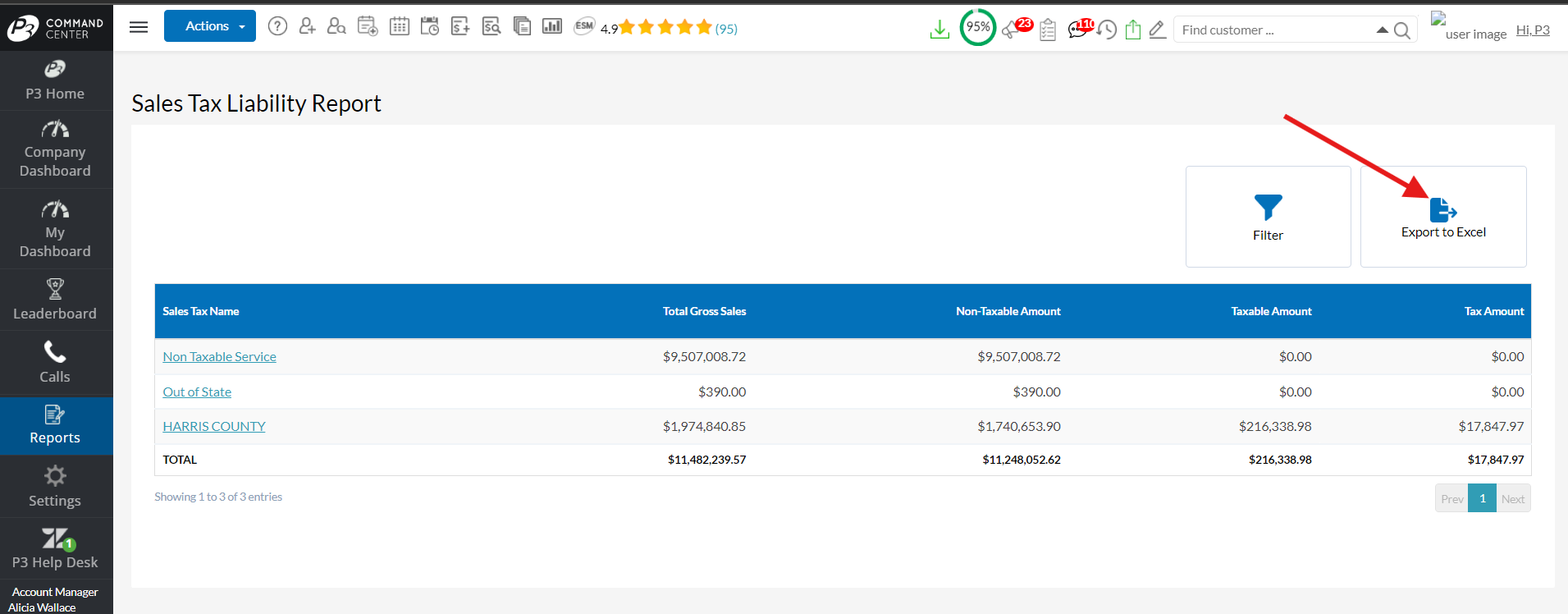Open Settings in the sidebar
The height and width of the screenshot is (614, 1568).
tap(55, 486)
